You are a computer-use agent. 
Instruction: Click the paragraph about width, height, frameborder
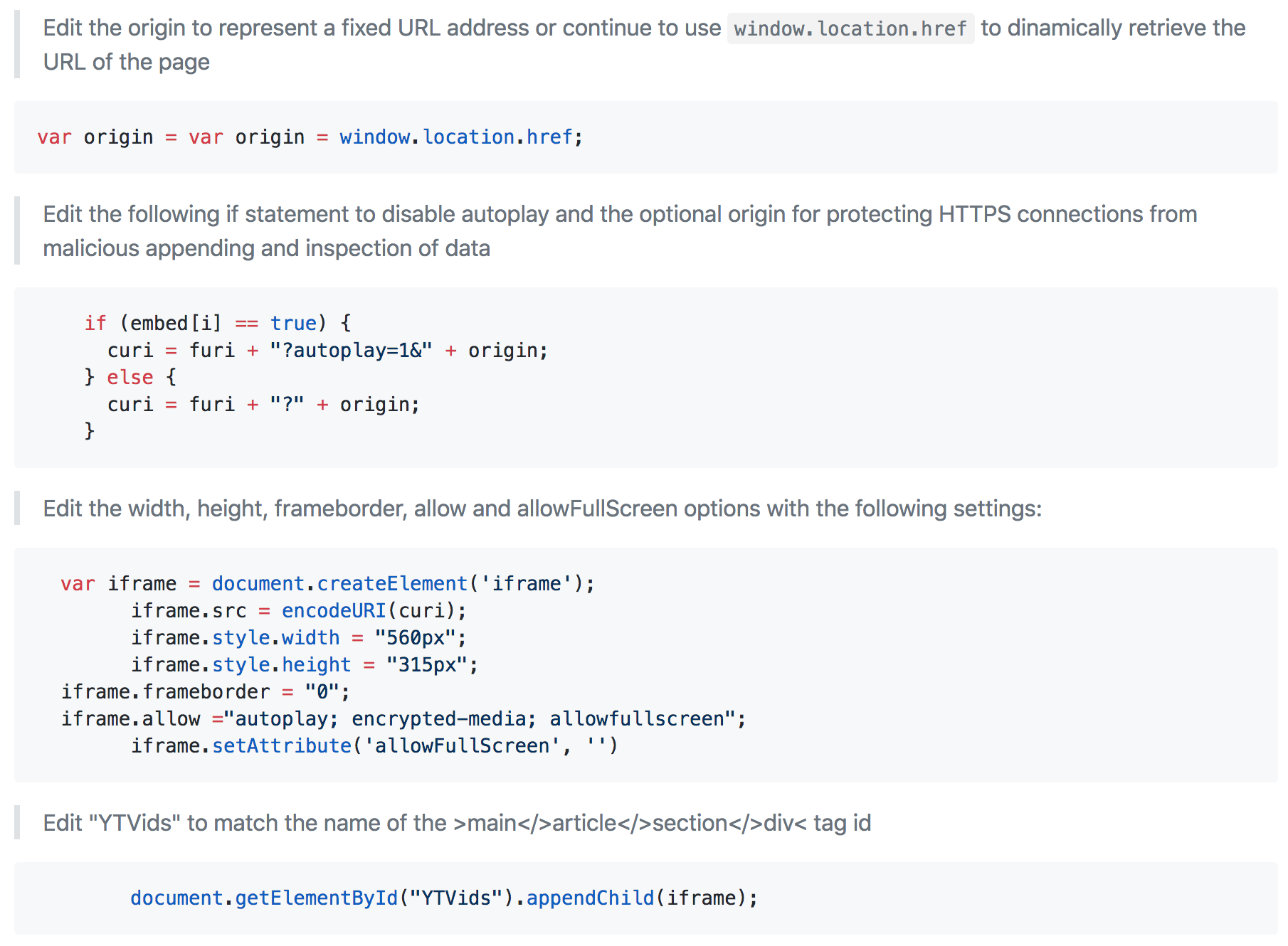point(542,509)
